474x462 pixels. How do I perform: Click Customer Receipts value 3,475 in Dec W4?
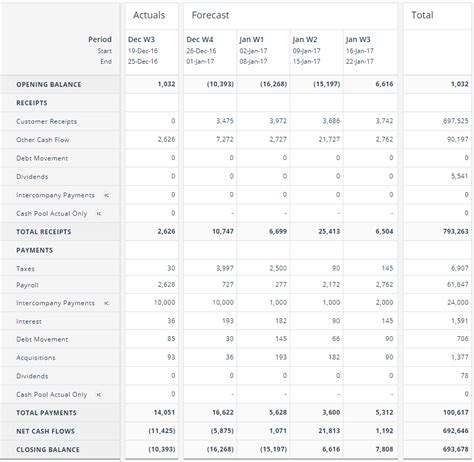coord(225,121)
